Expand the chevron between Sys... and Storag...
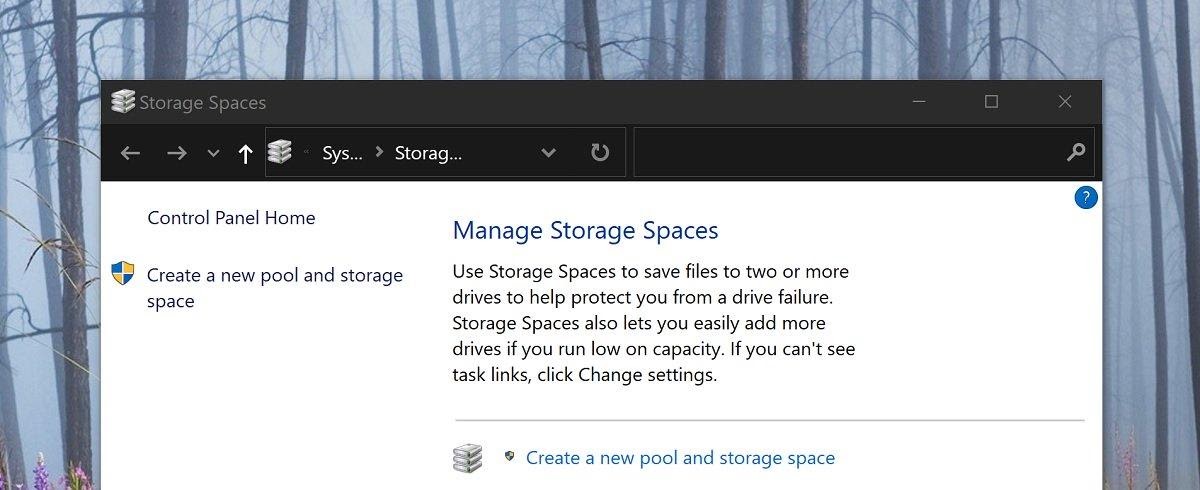The image size is (1200, 490). (379, 153)
